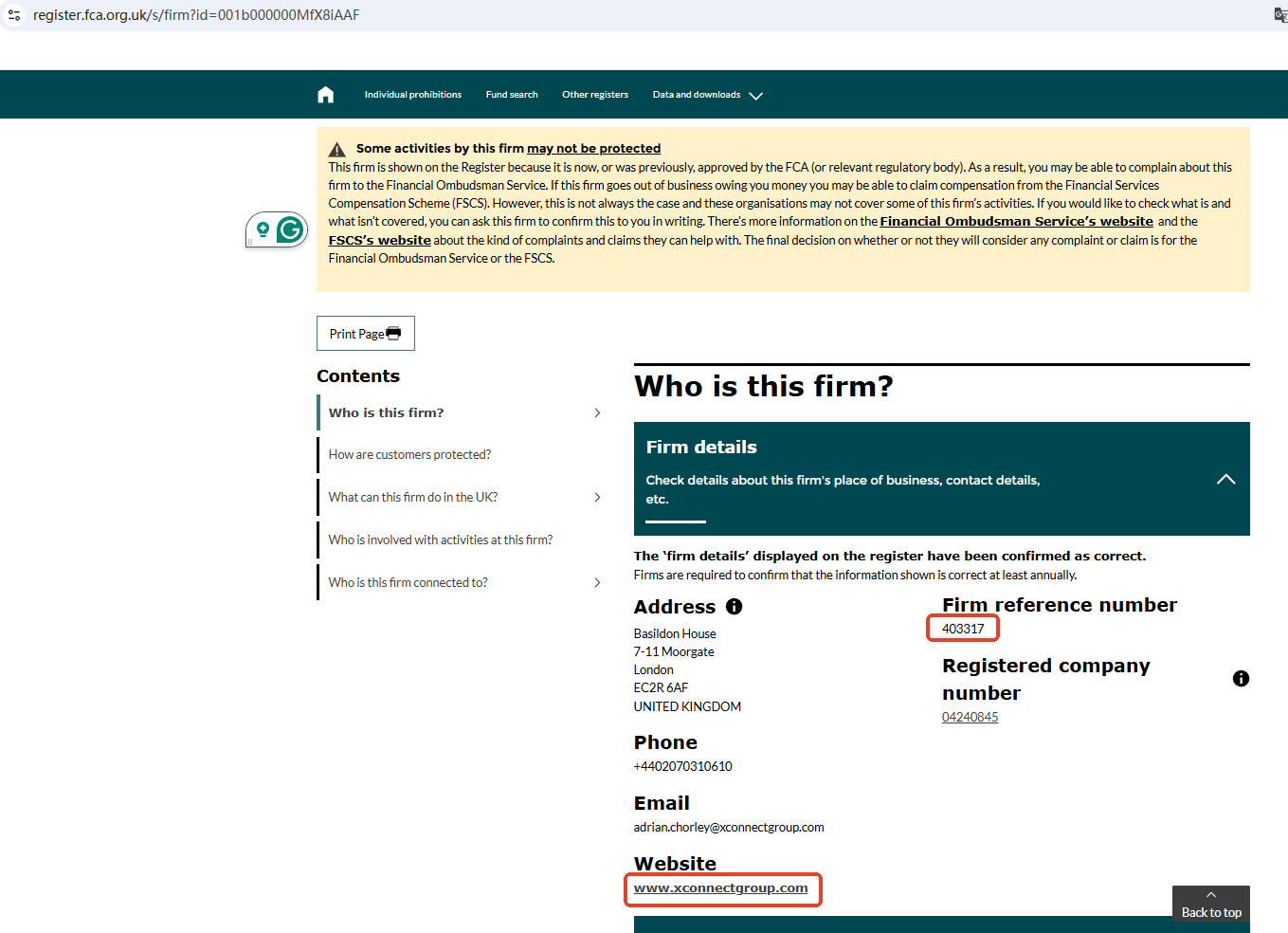Click the warning triangle icon

(336, 149)
